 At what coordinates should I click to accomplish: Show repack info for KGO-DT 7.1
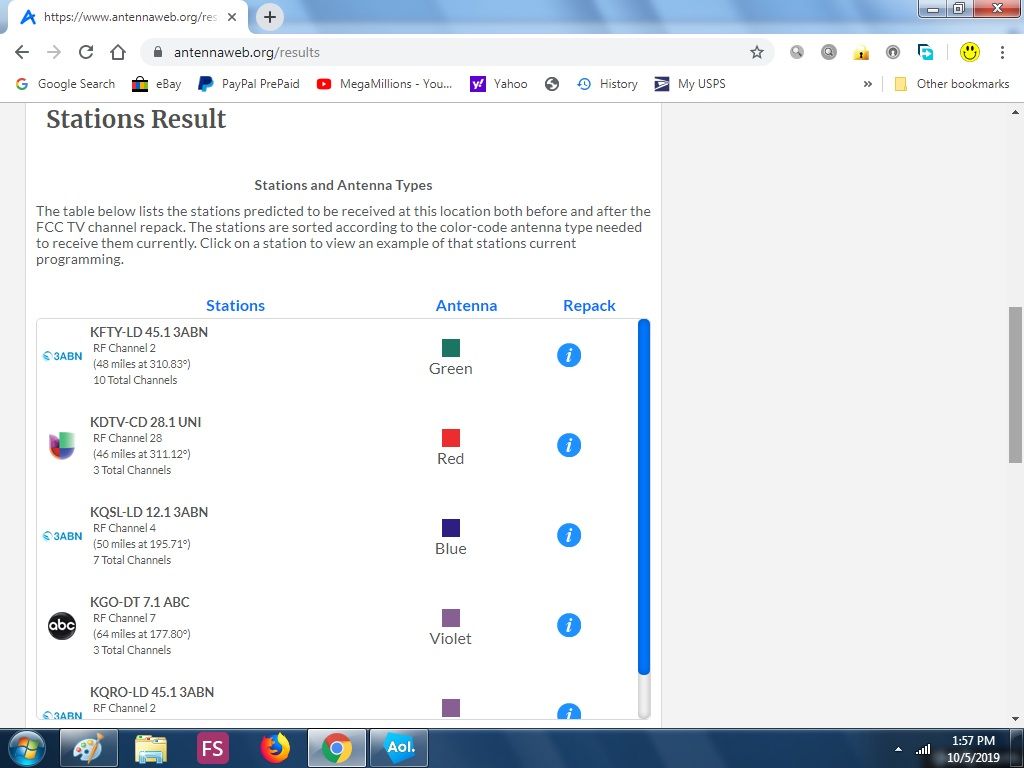[x=569, y=626]
